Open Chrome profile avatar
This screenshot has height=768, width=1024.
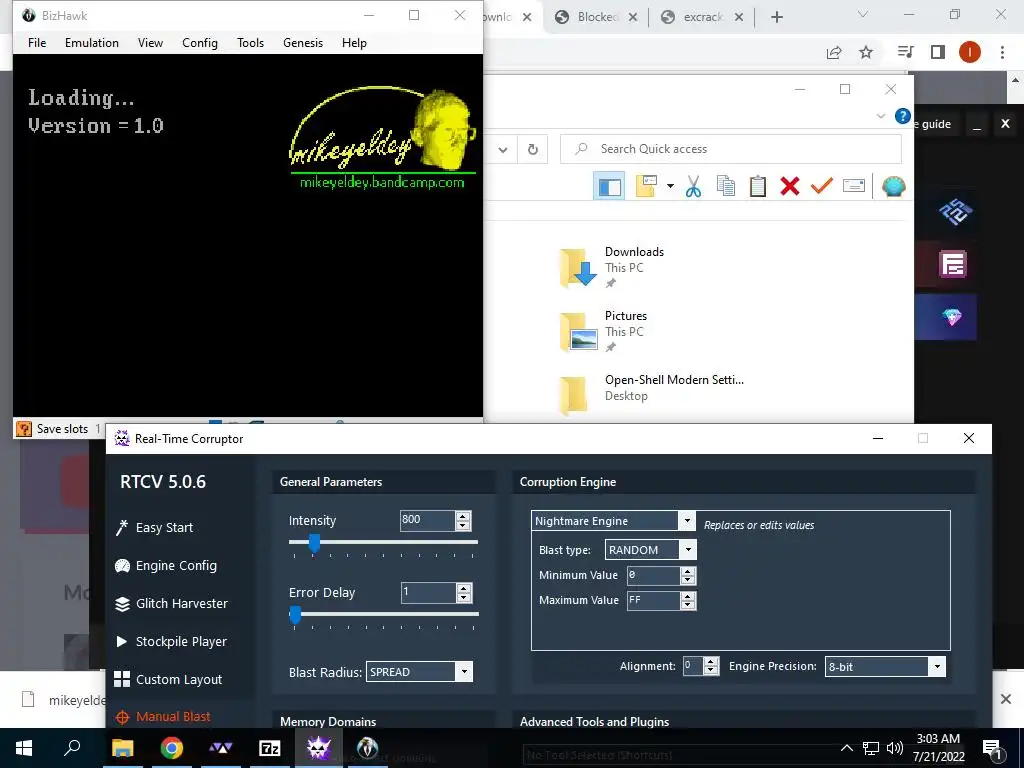[970, 52]
